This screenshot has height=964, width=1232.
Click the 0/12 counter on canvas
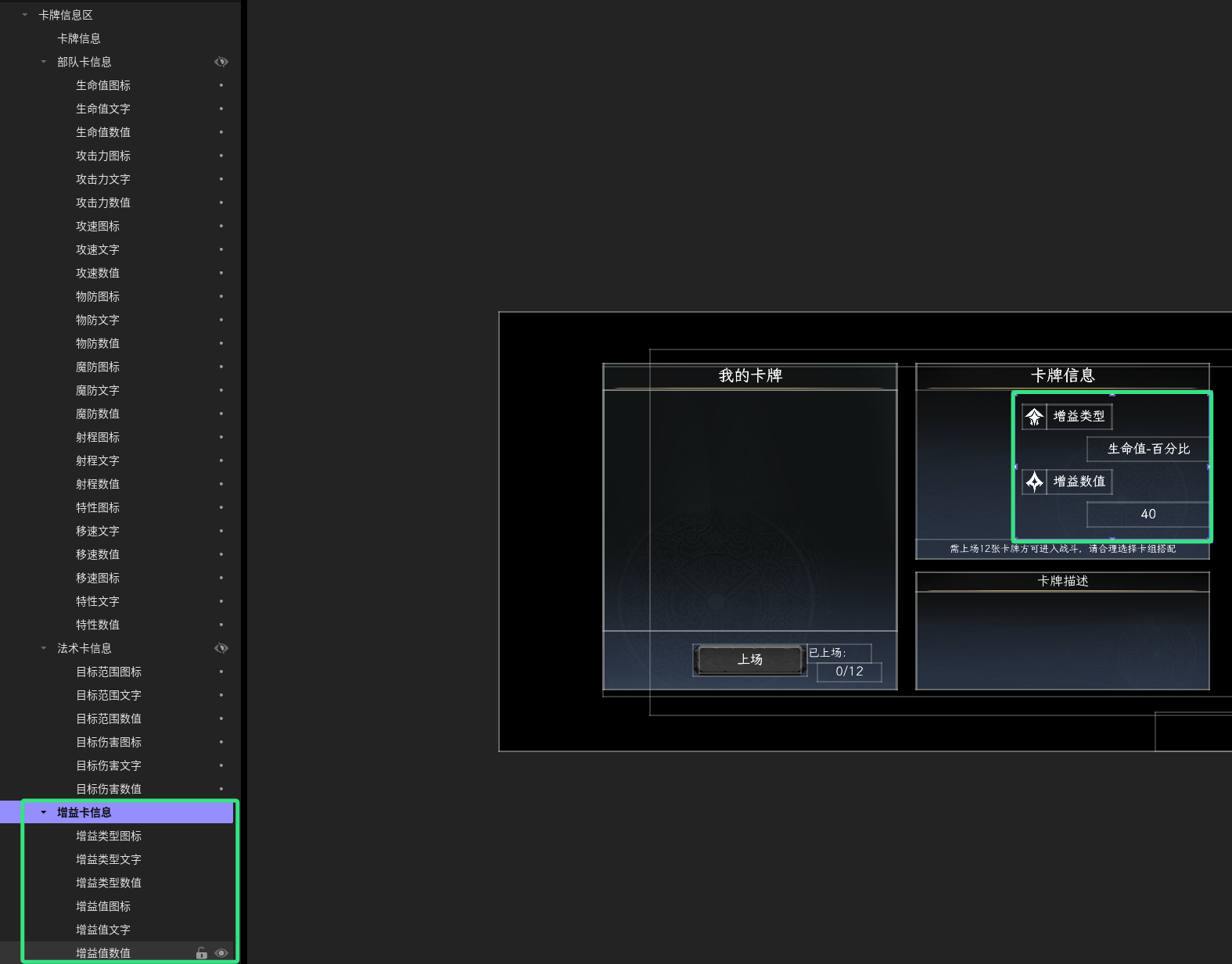pos(849,672)
